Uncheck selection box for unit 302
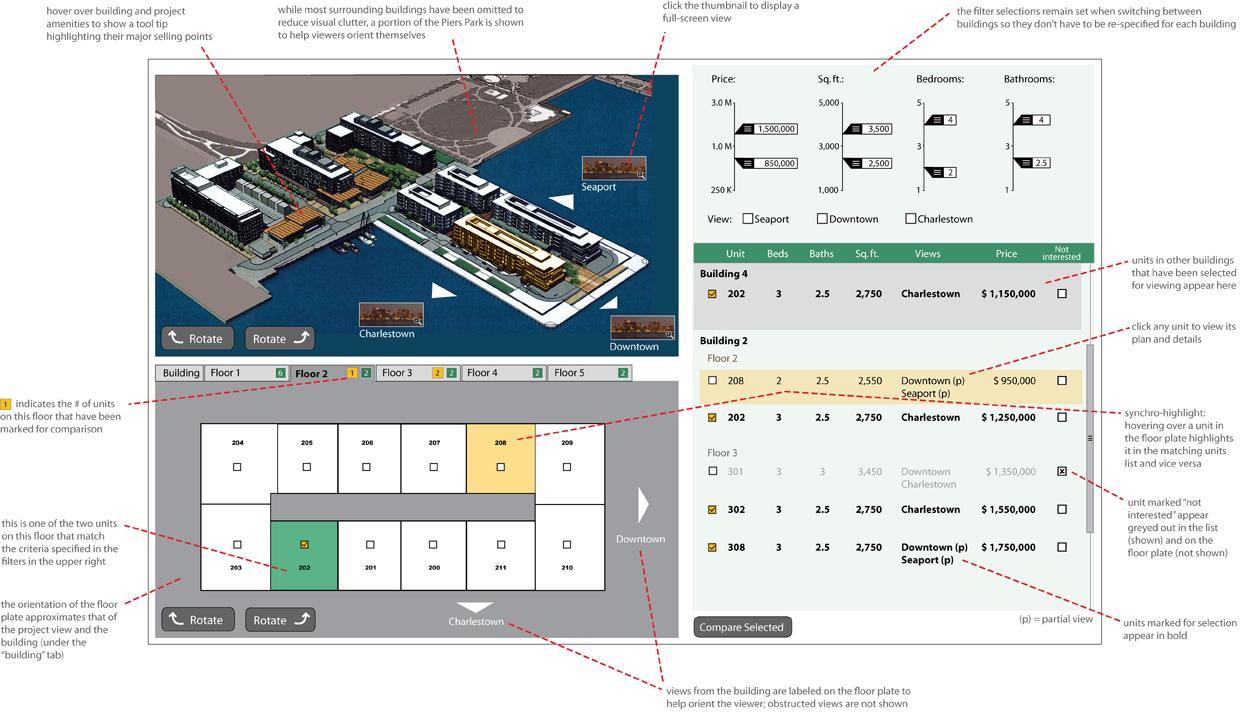The width and height of the screenshot is (1250, 727). tap(712, 510)
